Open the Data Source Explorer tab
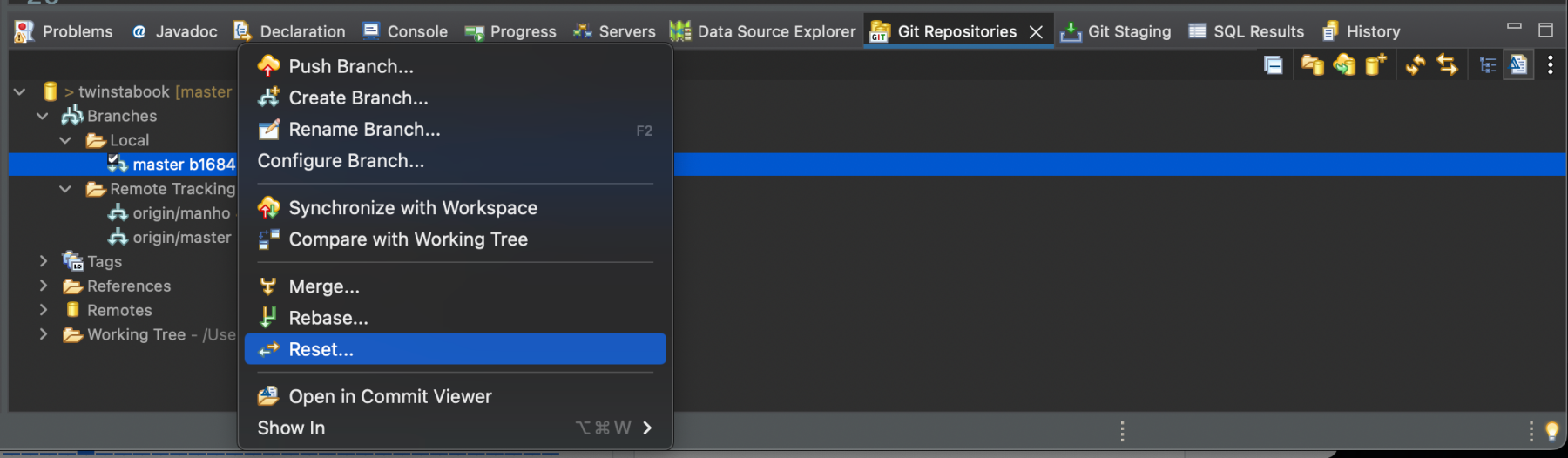The image size is (1568, 458). click(763, 31)
